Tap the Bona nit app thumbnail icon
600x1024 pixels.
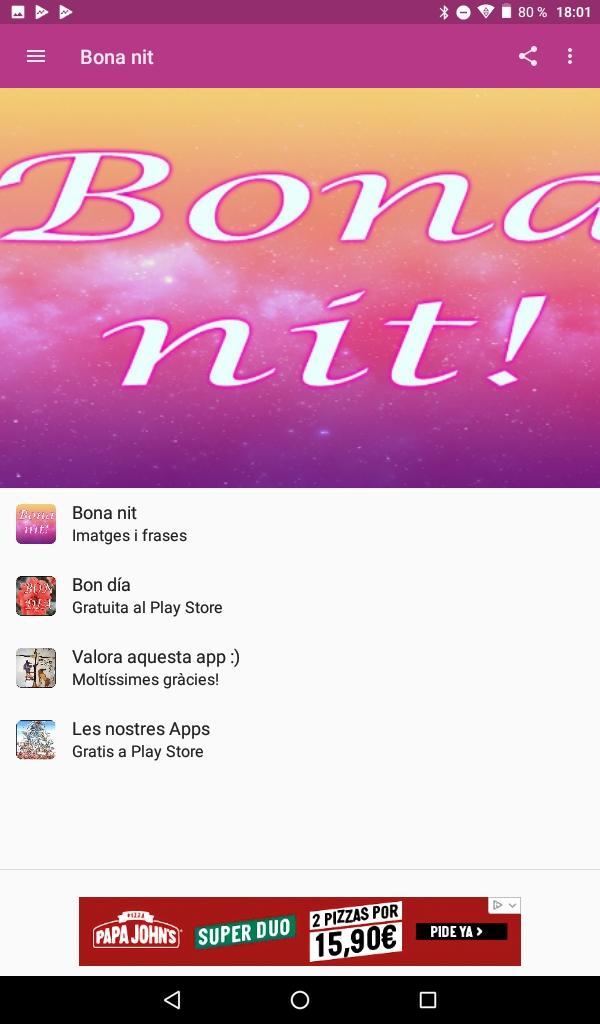pos(36,524)
